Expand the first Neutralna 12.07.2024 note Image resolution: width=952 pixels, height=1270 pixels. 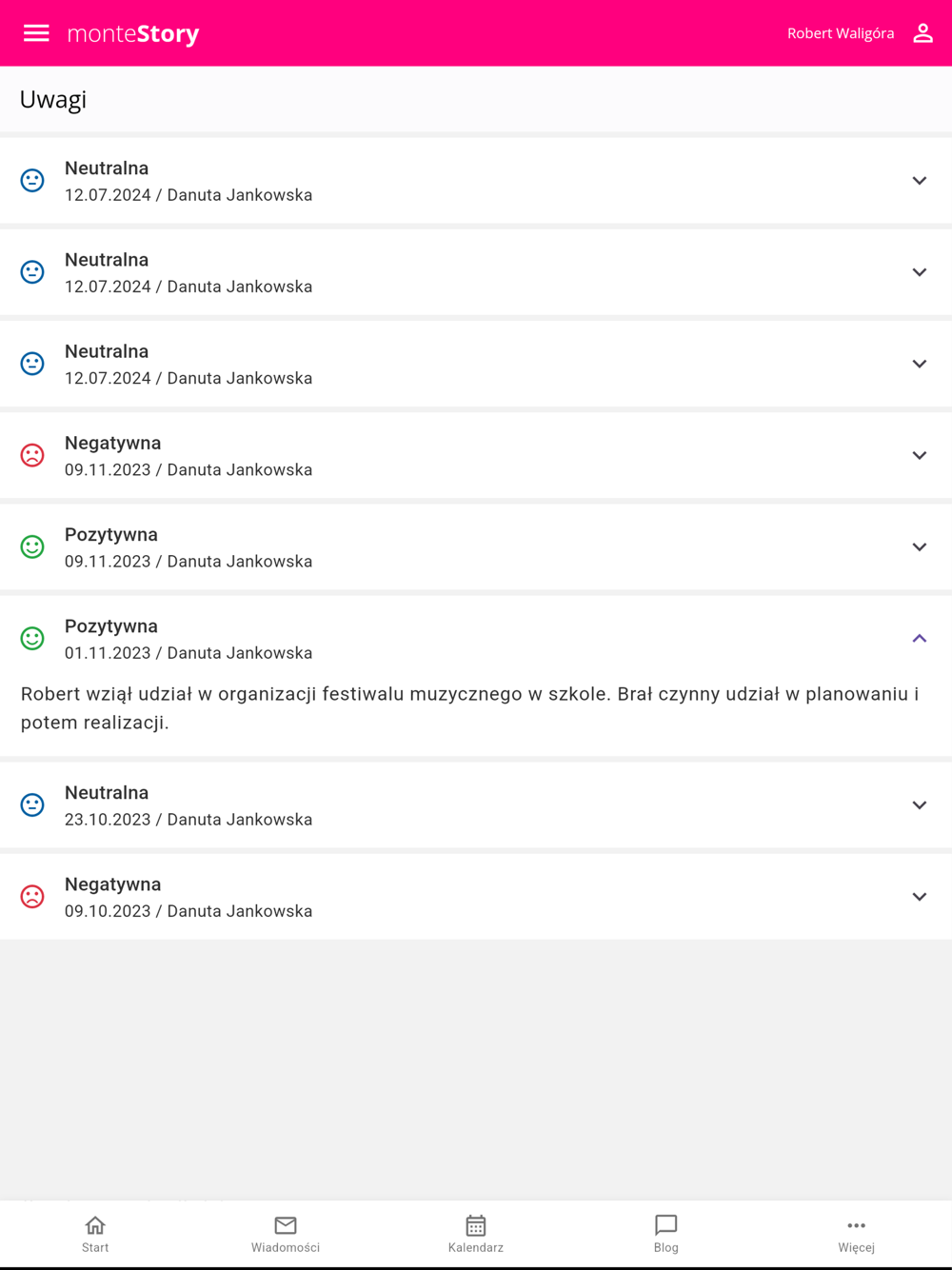pyautogui.click(x=920, y=180)
